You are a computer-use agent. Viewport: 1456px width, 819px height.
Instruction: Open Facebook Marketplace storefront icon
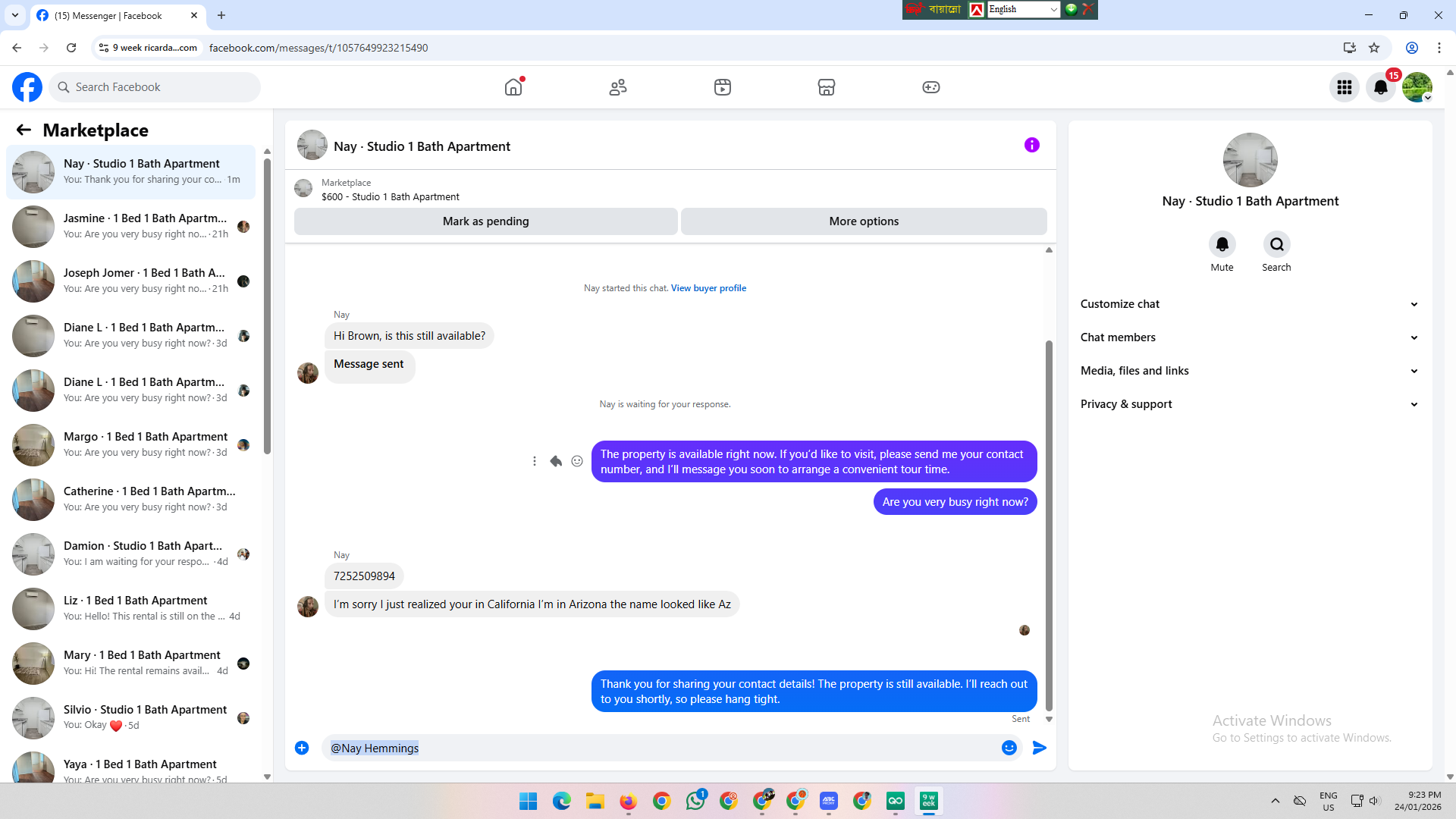827,87
